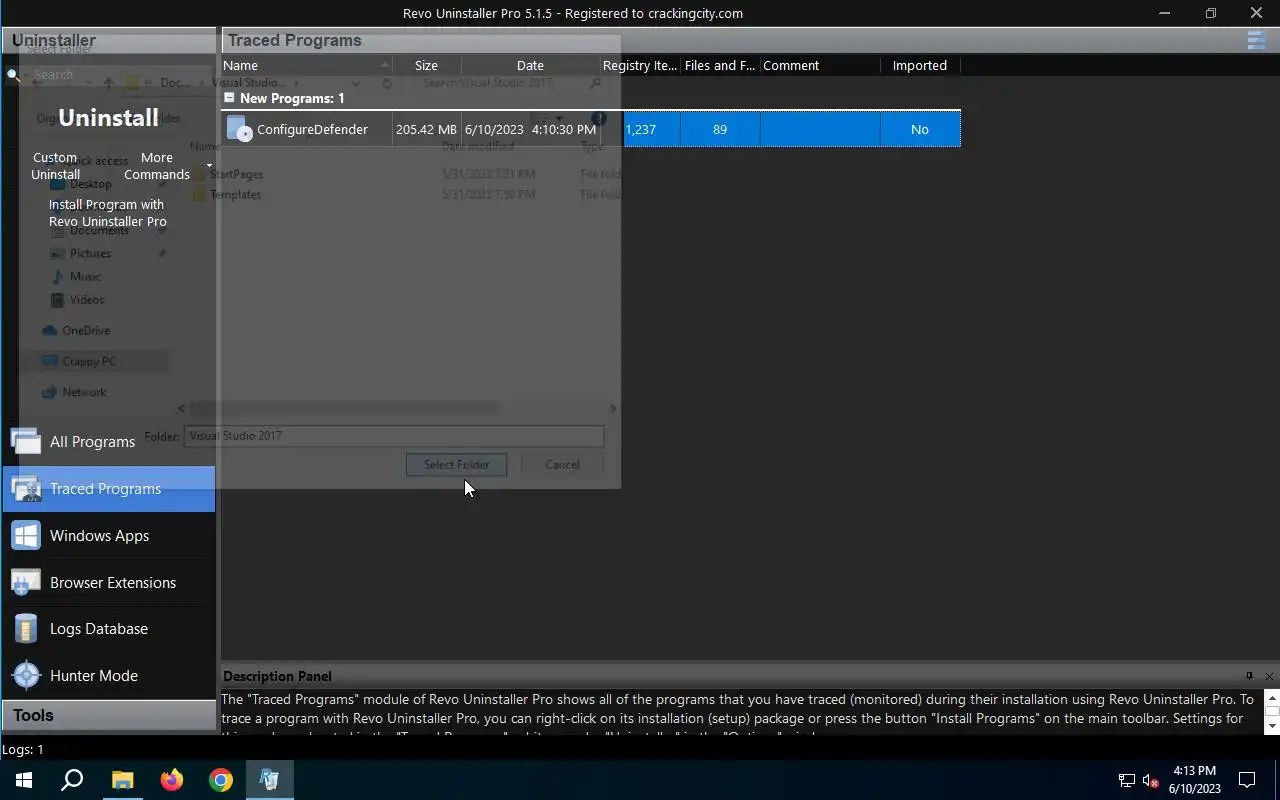Image resolution: width=1280 pixels, height=800 pixels.
Task: Expand the Tools sidebar section
Action: point(108,715)
